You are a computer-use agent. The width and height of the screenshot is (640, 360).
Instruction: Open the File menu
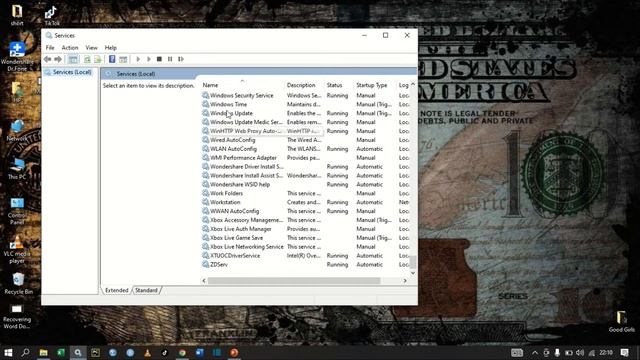pyautogui.click(x=50, y=48)
